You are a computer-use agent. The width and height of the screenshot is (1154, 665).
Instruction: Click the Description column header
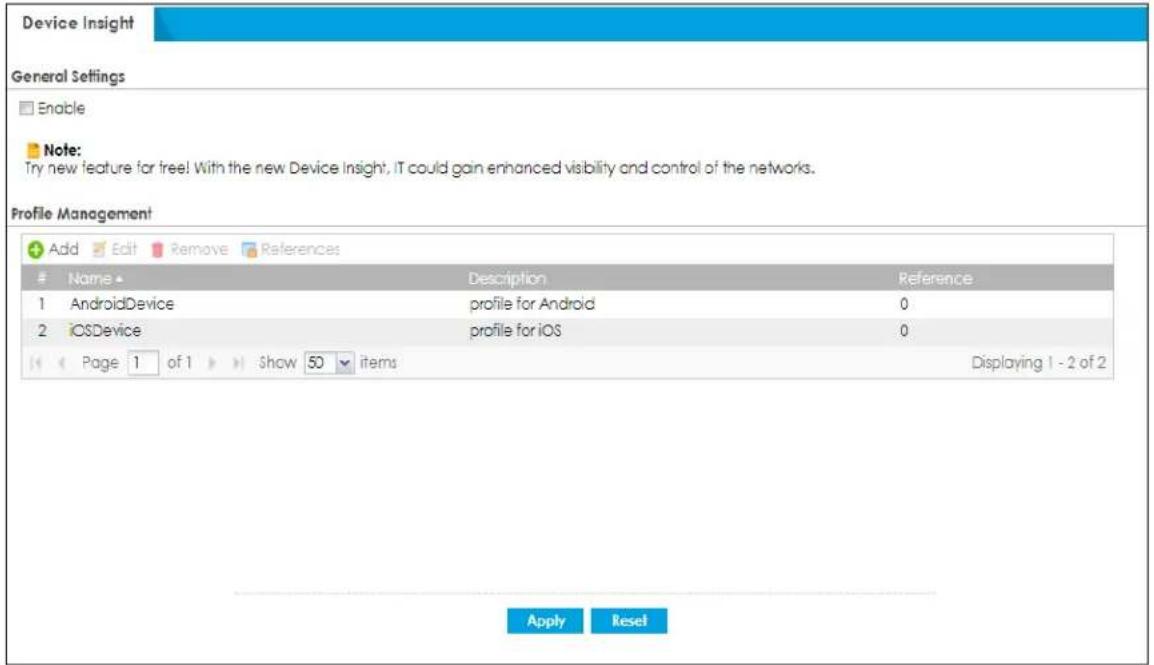pyautogui.click(x=507, y=279)
